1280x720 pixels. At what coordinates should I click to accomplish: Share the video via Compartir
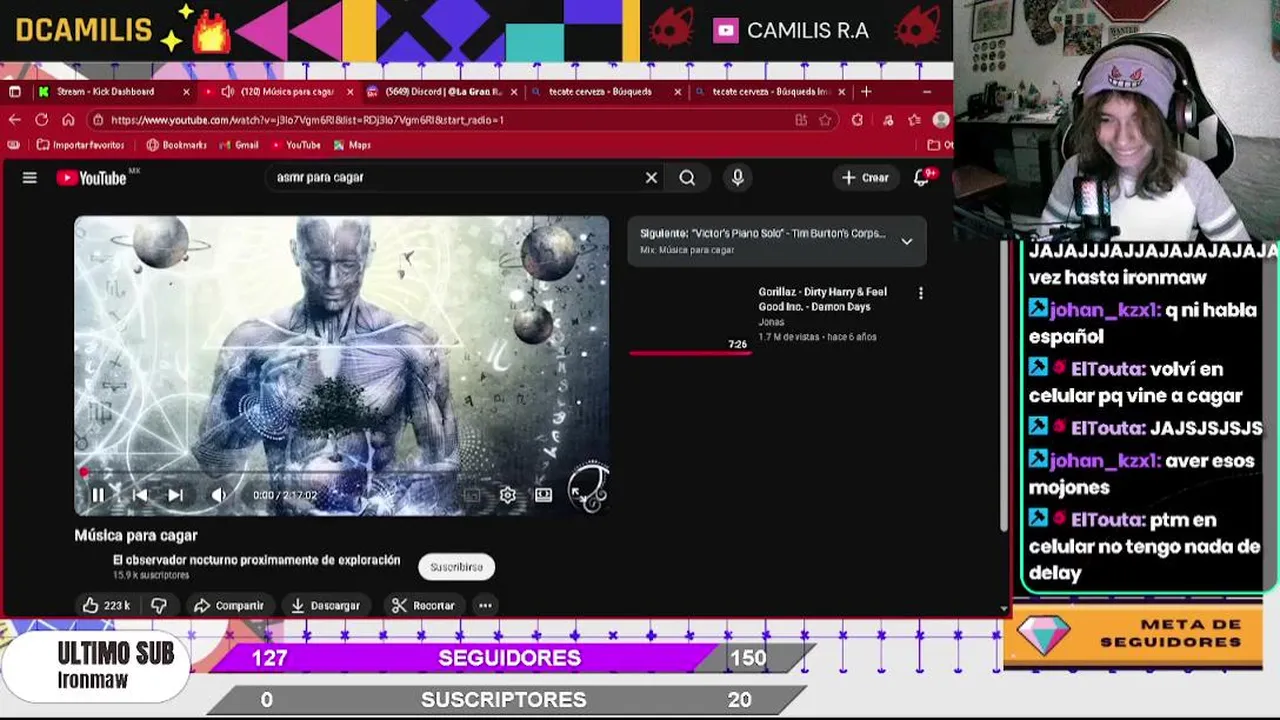tap(229, 605)
